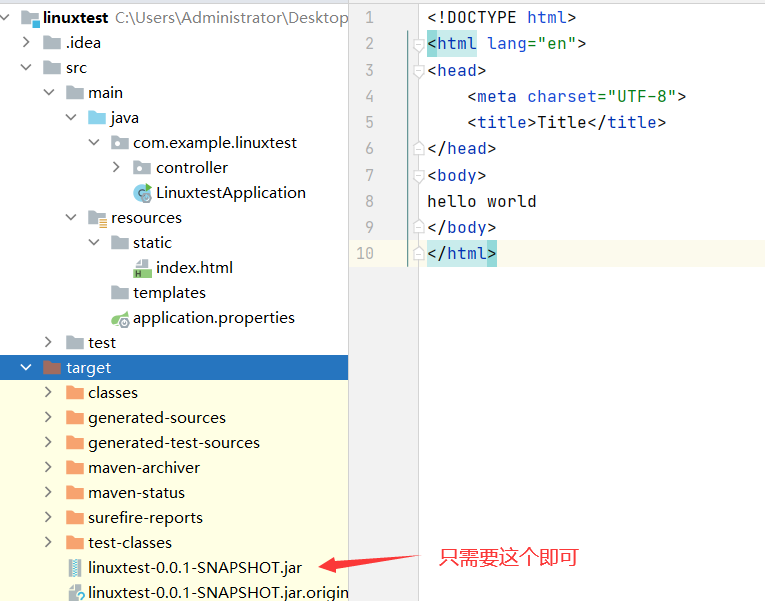Expand the maven-archiver folder
Viewport: 765px width, 601px height.
pos(48,467)
